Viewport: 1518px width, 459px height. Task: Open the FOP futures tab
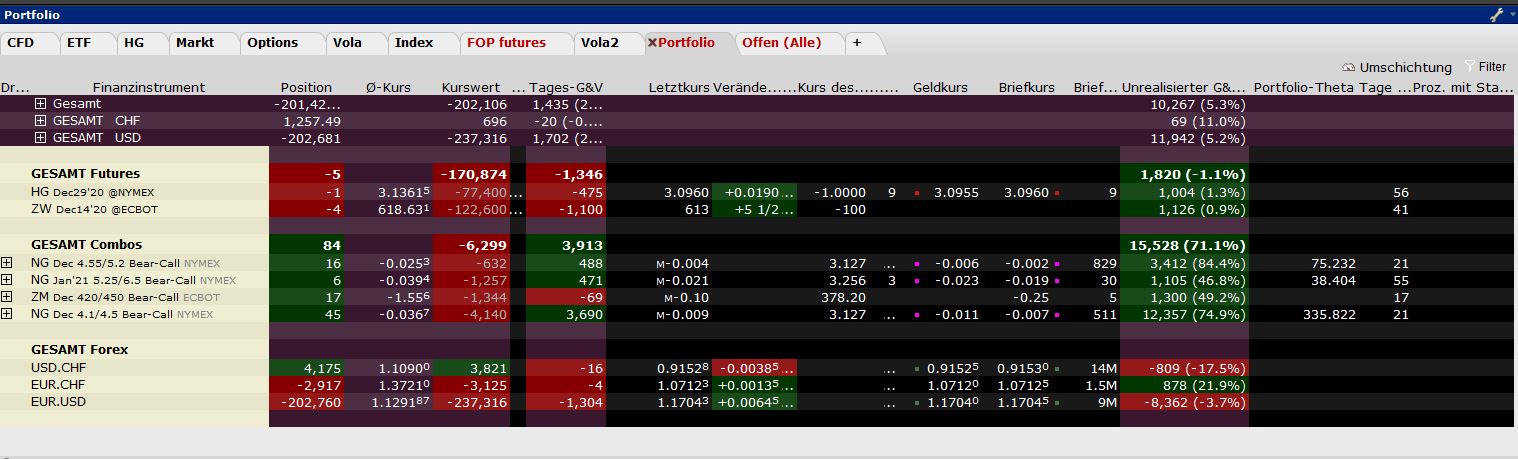507,43
